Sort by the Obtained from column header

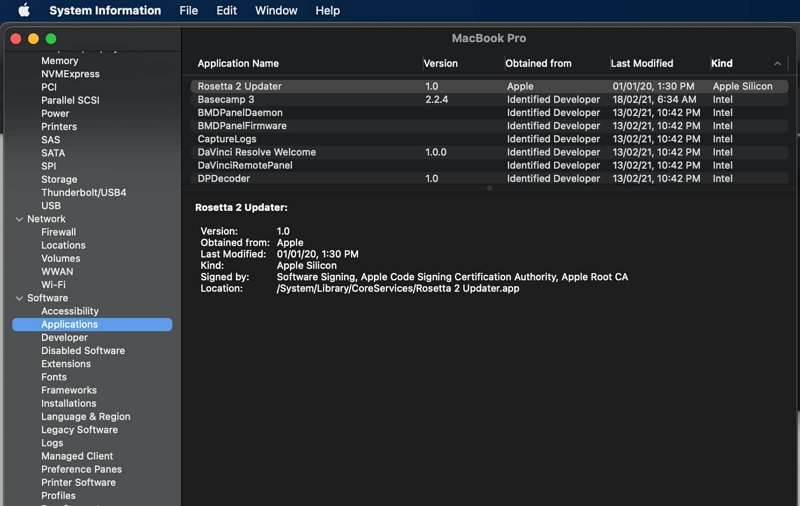(538, 63)
